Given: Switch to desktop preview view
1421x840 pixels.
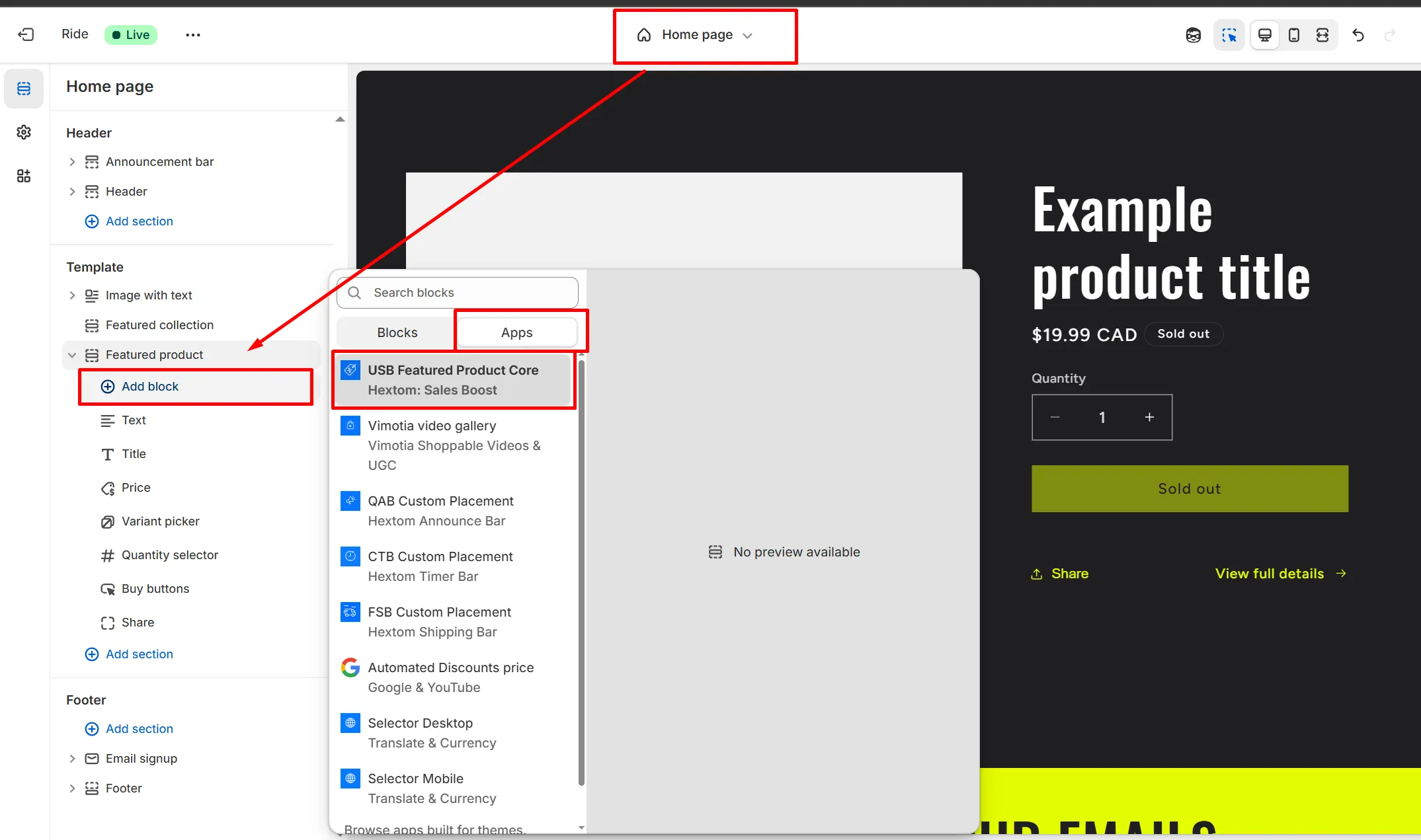Looking at the screenshot, I should [x=1265, y=35].
